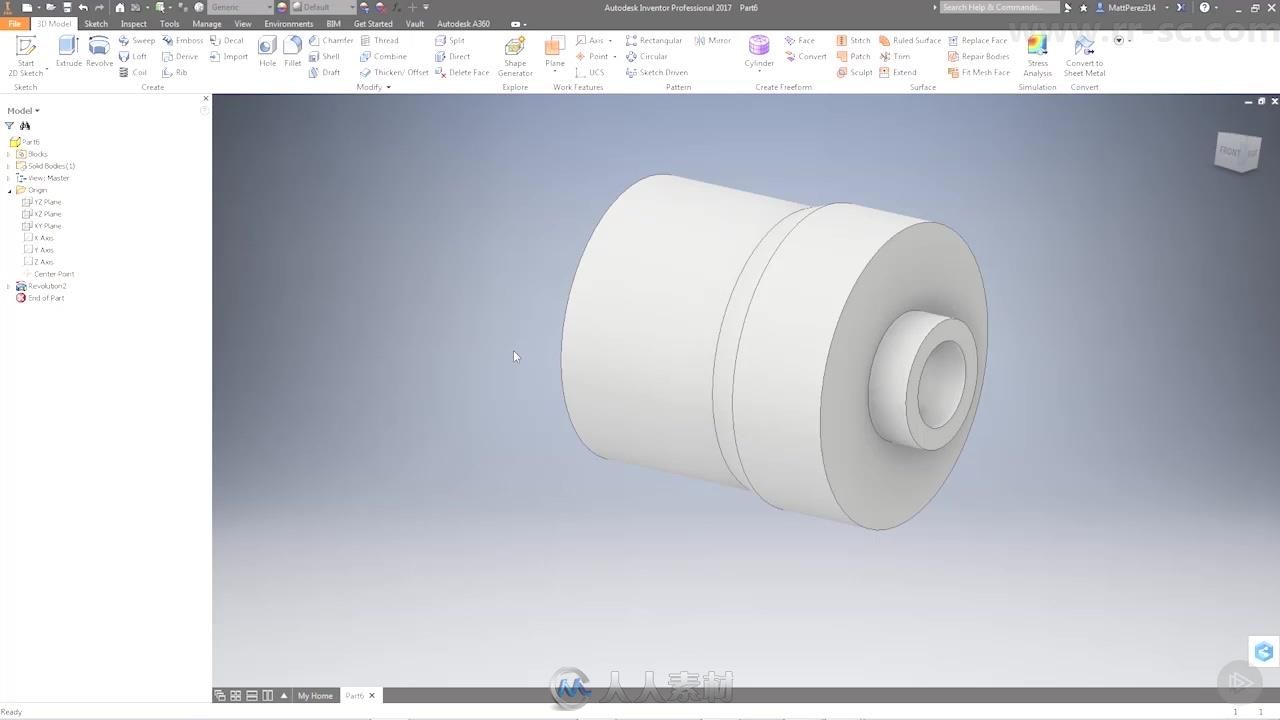The width and height of the screenshot is (1280, 720).
Task: Expand the Blocks node
Action: pyautogui.click(x=9, y=154)
